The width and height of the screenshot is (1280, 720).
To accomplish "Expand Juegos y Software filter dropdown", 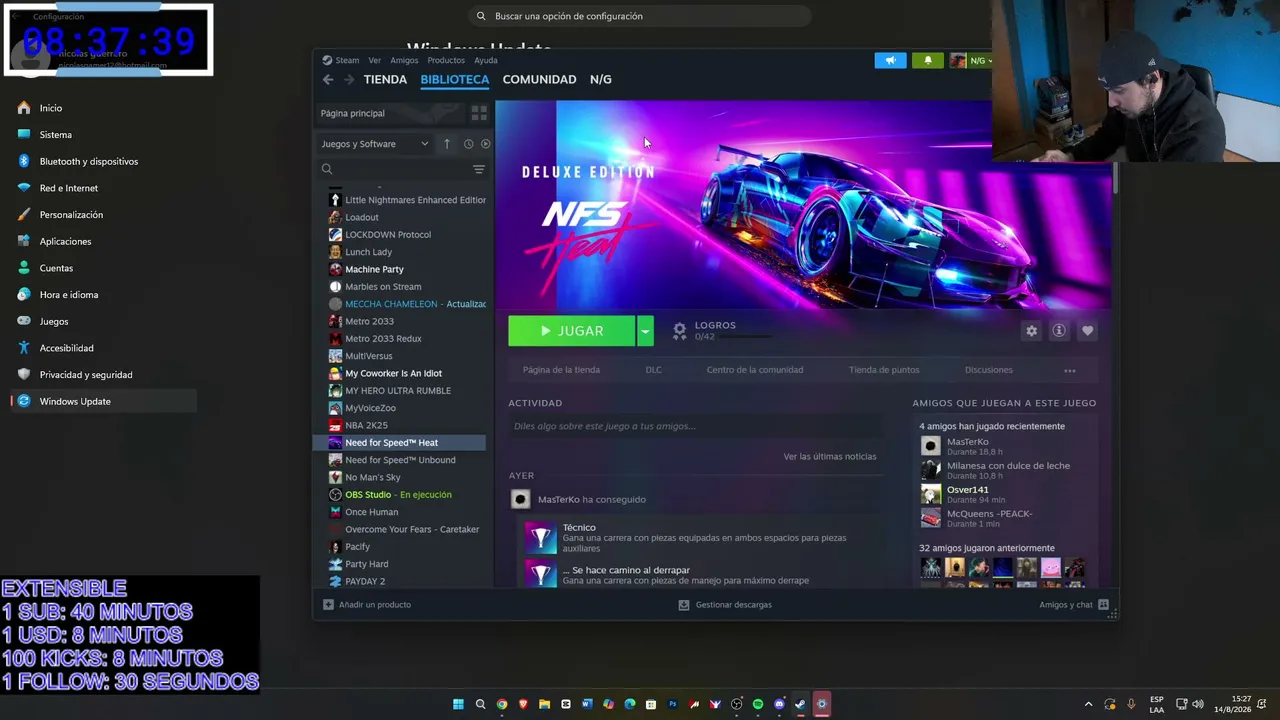I will pos(375,144).
